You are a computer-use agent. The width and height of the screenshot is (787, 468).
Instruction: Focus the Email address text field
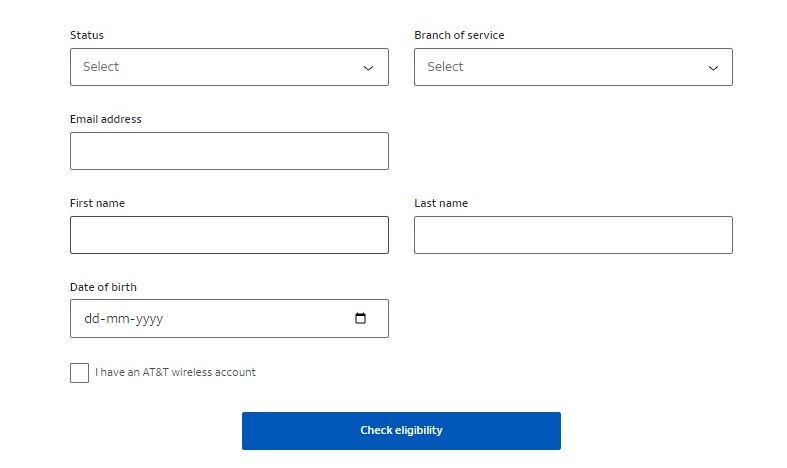click(229, 151)
